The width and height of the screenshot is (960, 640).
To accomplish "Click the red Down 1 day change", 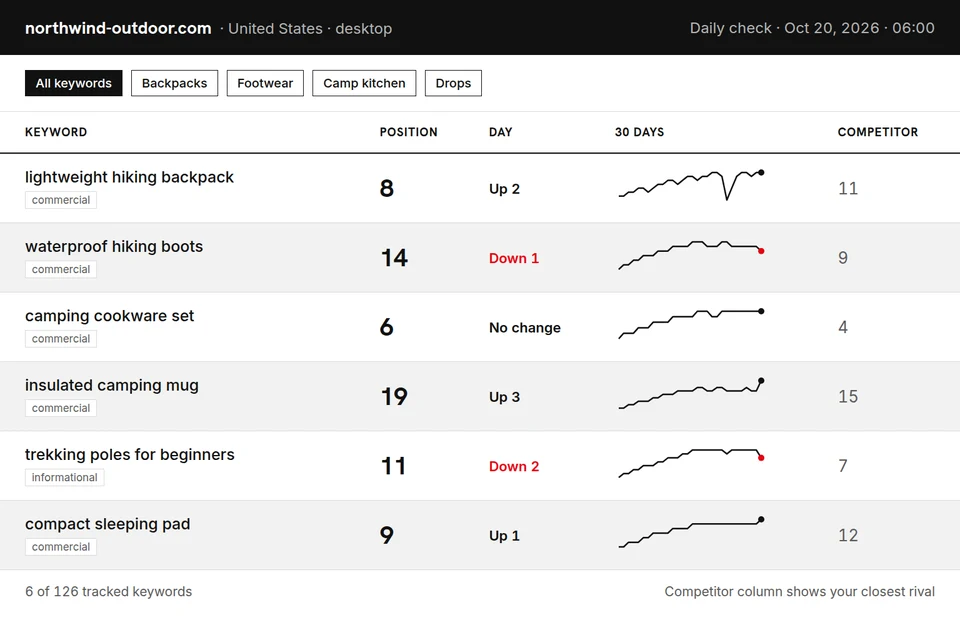I will coord(514,258).
